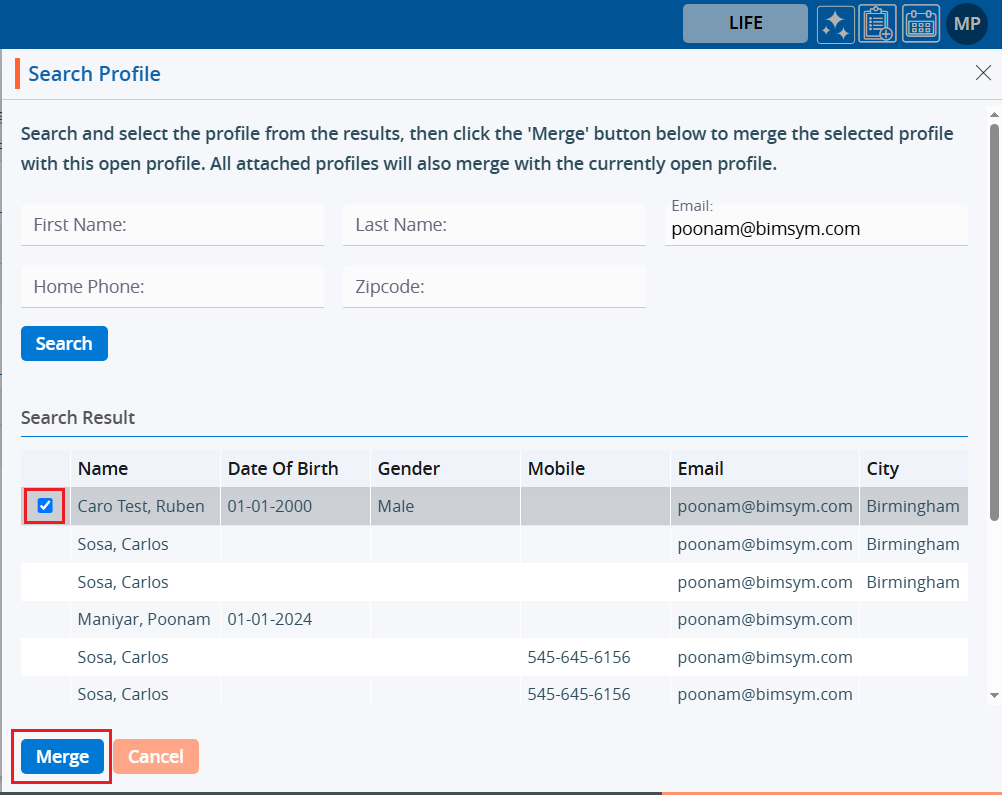Click the Zipcode input field
Viewport: 1002px width, 795px height.
[494, 287]
